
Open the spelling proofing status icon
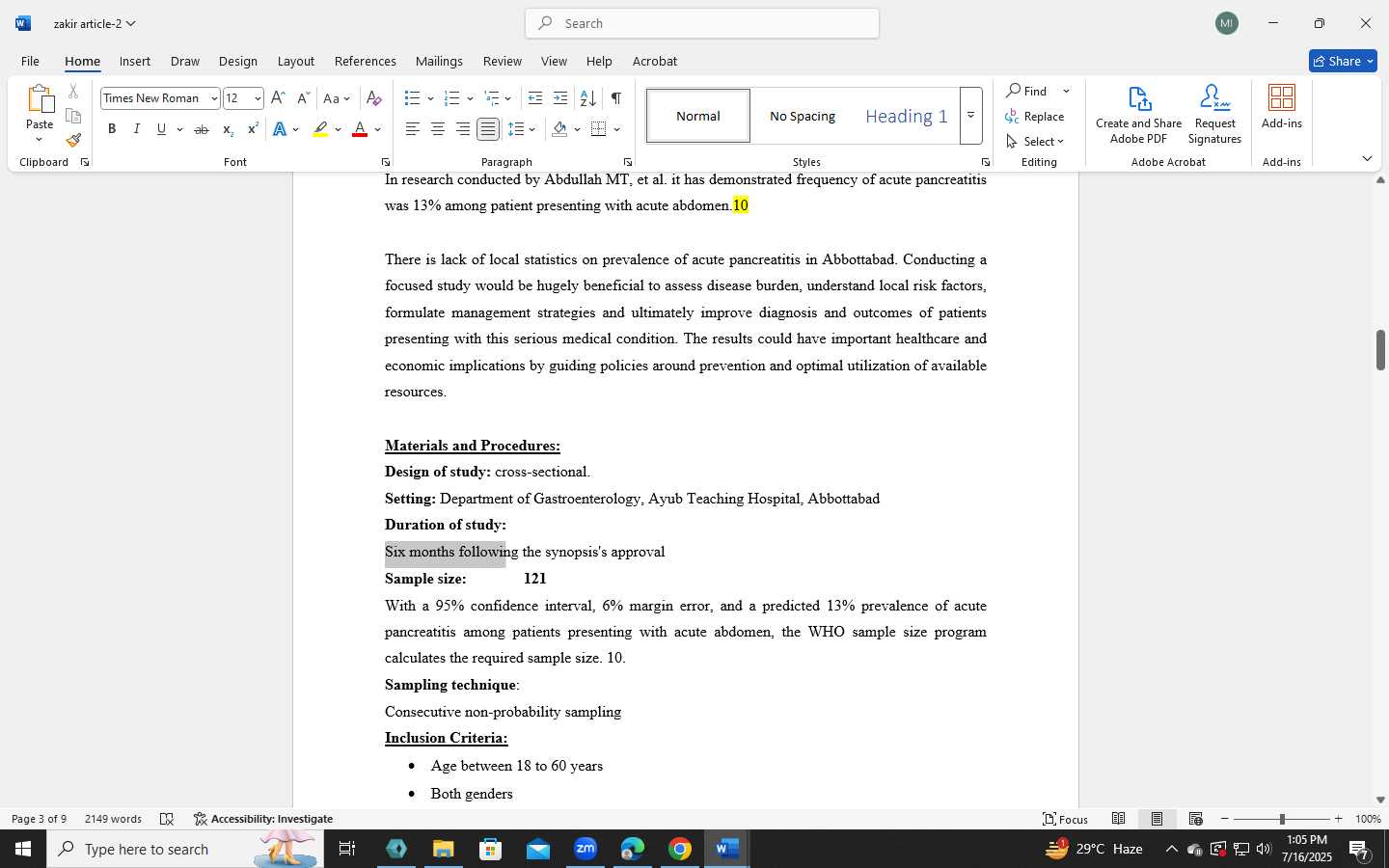pyautogui.click(x=167, y=819)
